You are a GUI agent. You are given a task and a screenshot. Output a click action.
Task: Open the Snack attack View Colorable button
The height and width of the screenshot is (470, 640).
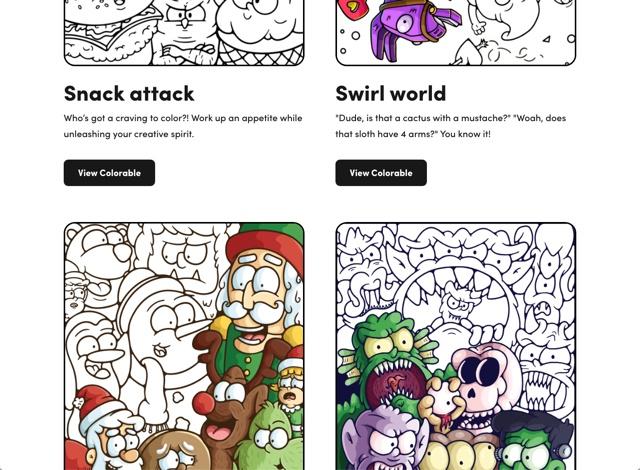pos(109,173)
